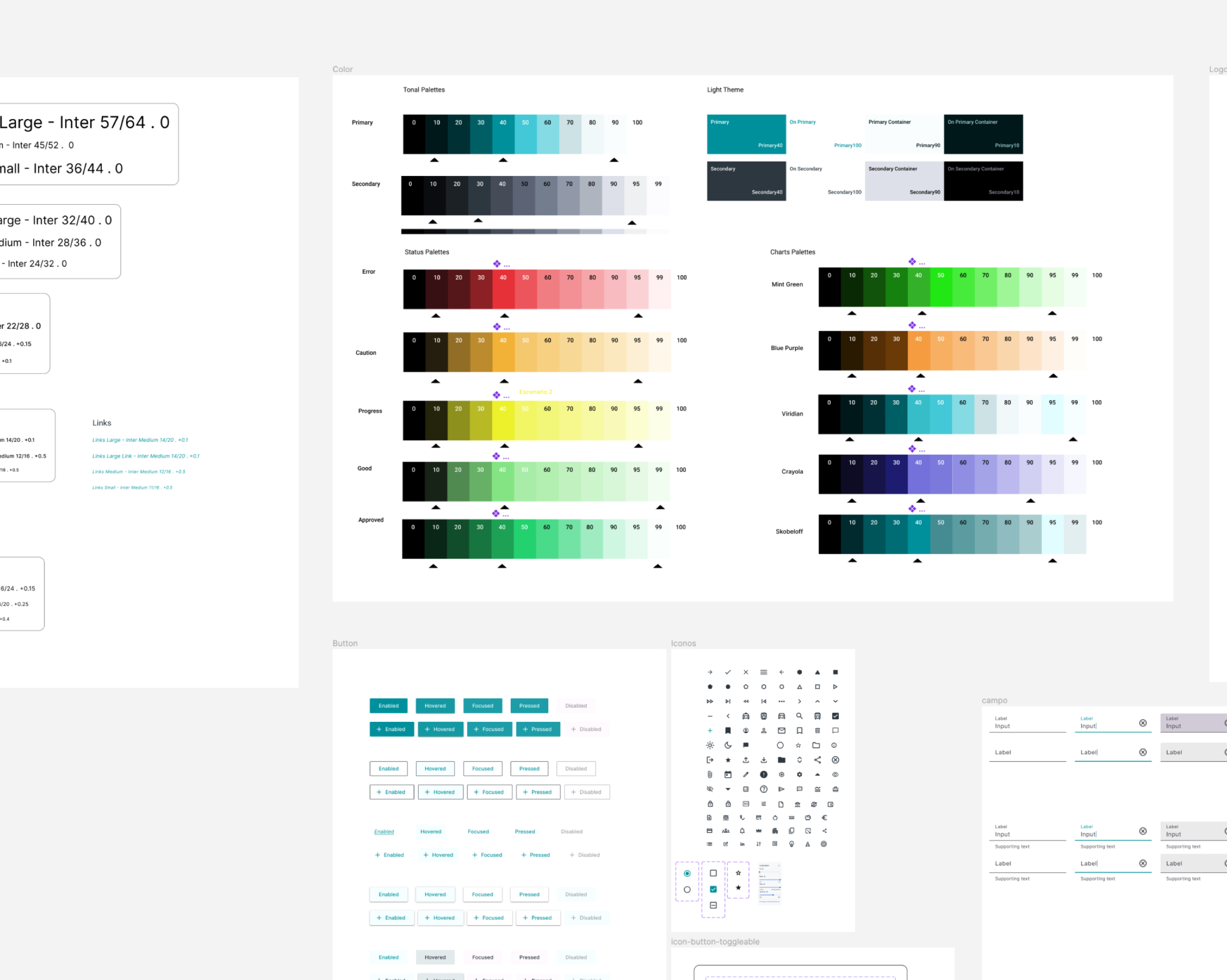Select the empty unselected radio button

[687, 890]
